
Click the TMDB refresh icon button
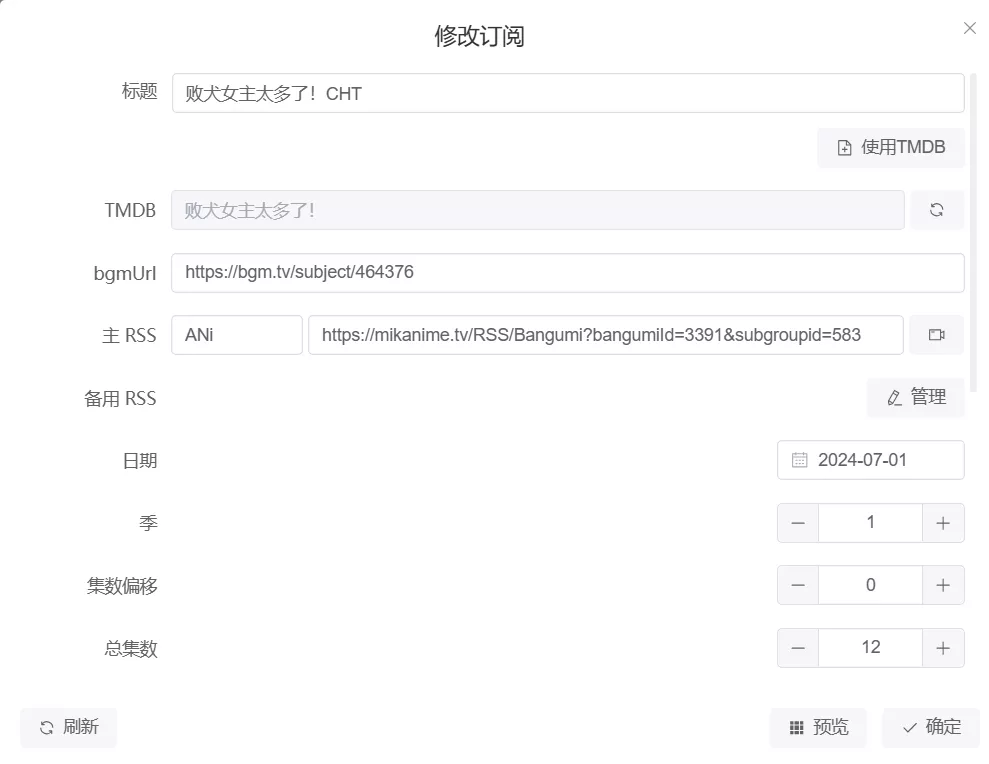click(937, 210)
